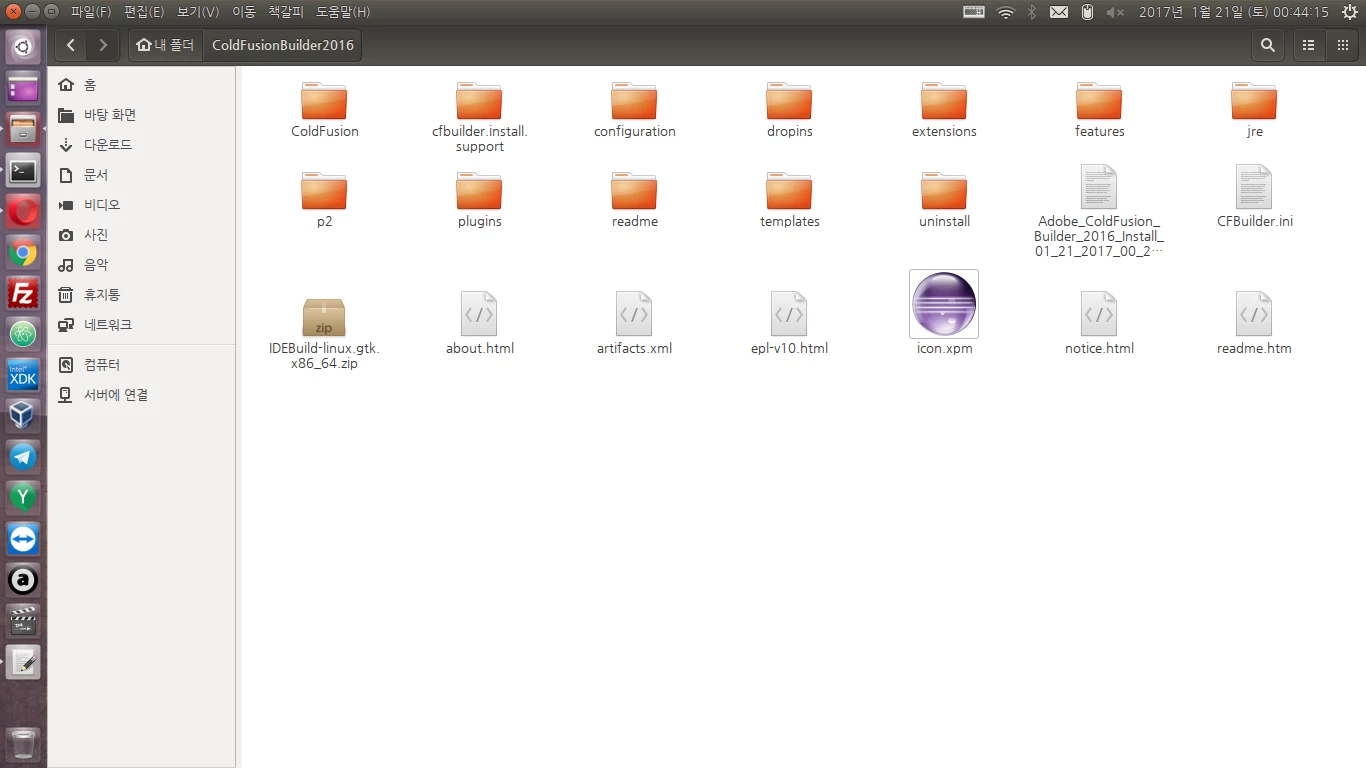Open Ubuntu Dash from the launcher
The width and height of the screenshot is (1366, 768).
click(x=23, y=47)
